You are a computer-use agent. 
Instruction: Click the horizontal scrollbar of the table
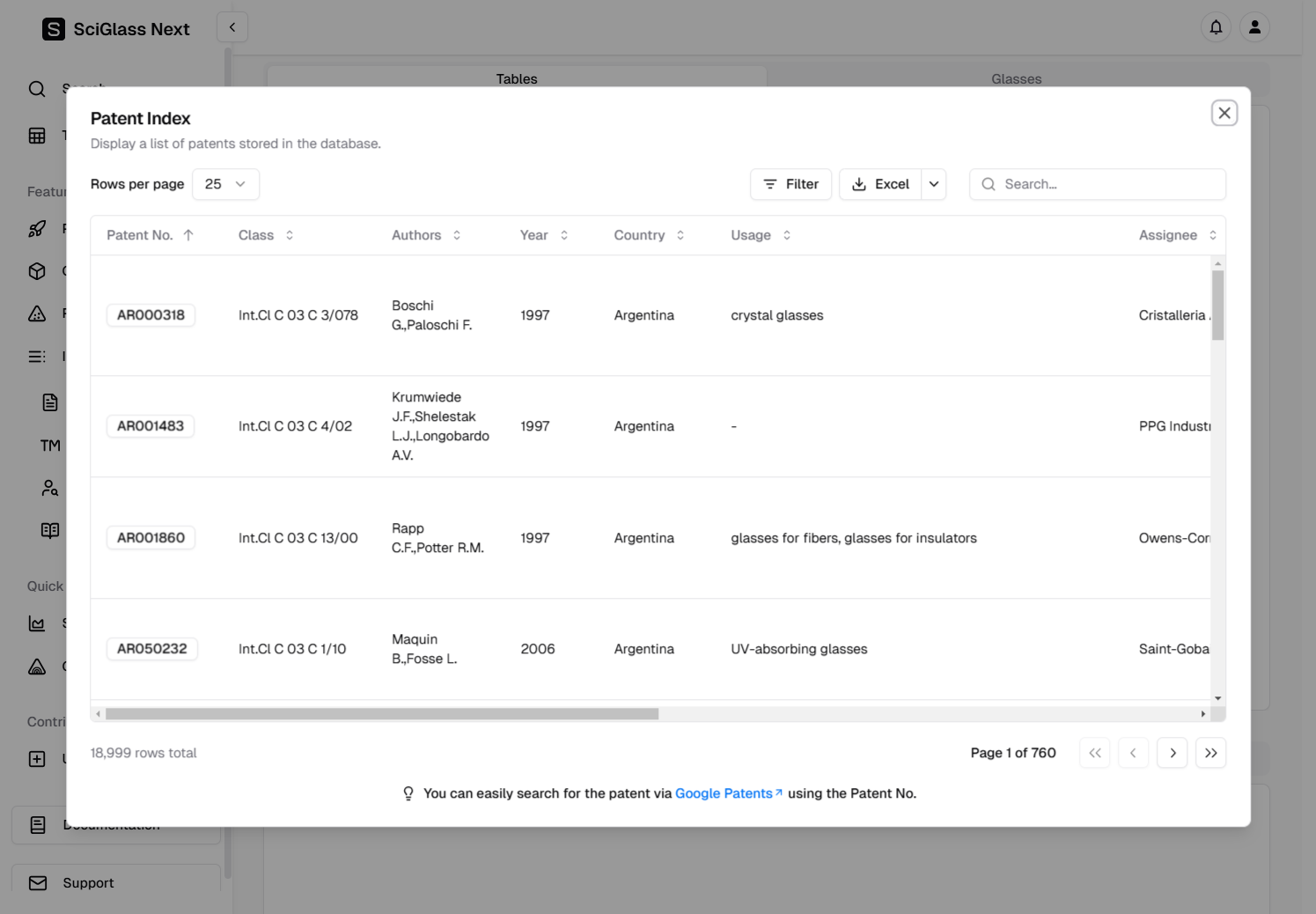coord(382,714)
